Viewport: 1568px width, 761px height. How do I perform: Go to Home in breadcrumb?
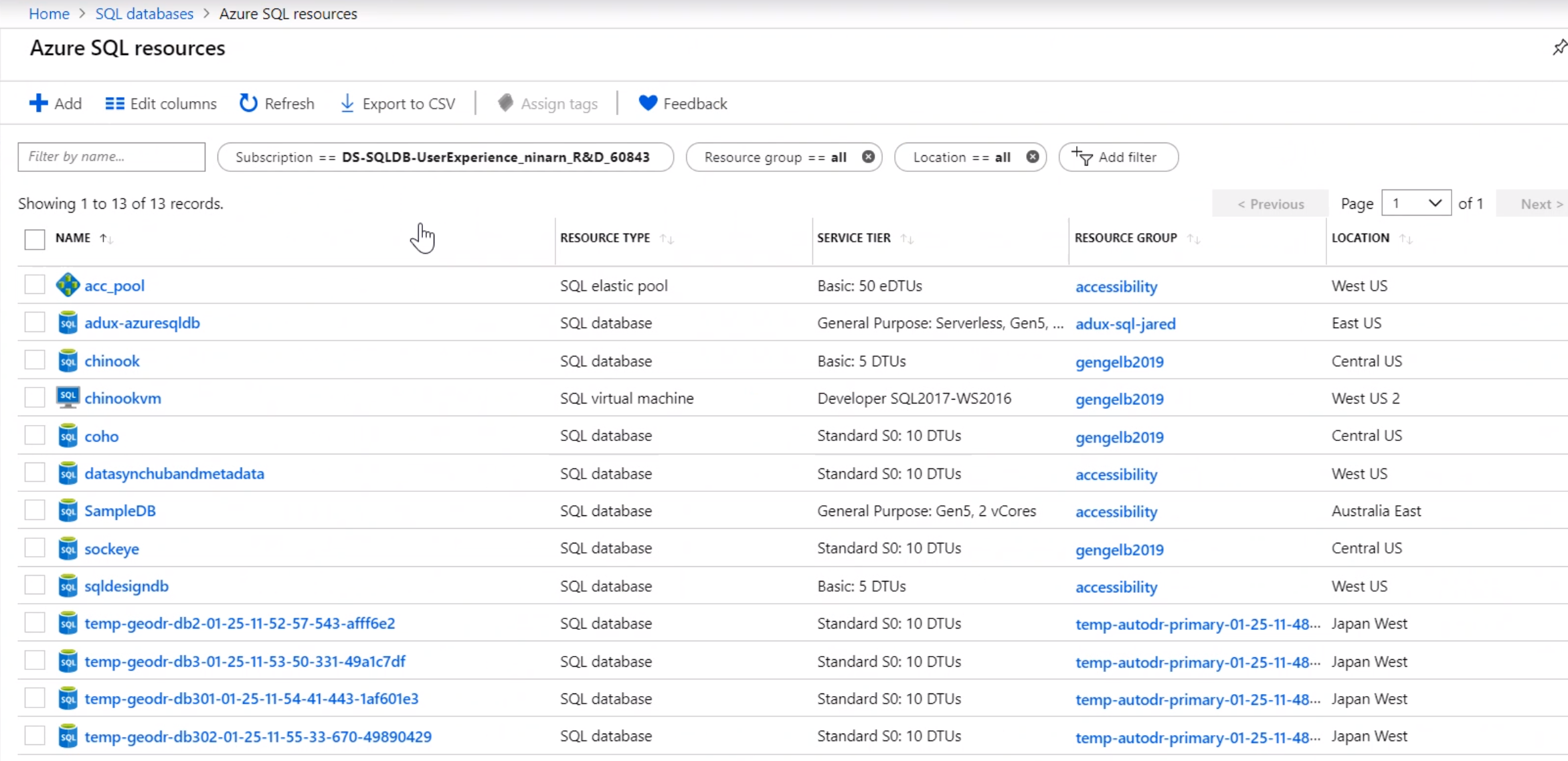[x=49, y=13]
